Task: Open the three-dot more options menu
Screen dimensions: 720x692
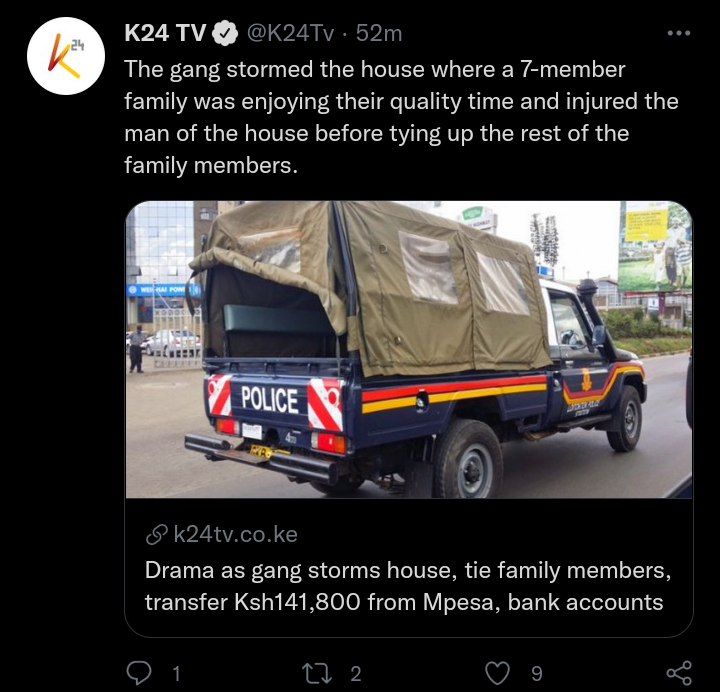Action: tap(679, 33)
